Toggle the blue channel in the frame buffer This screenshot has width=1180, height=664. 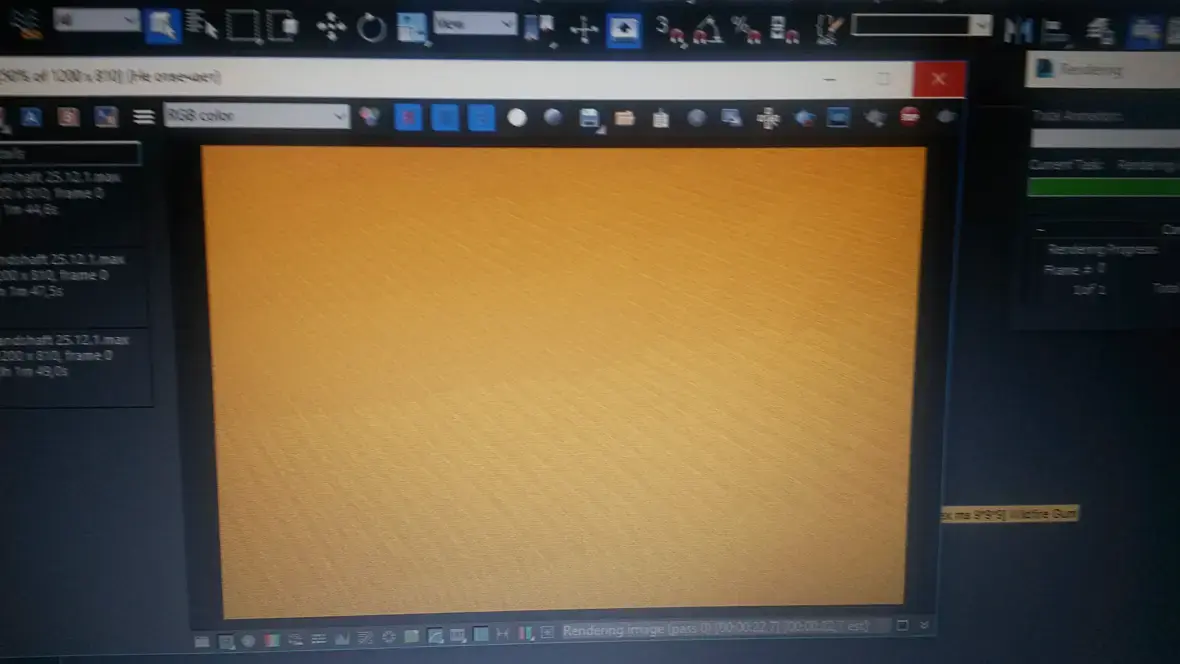[x=481, y=117]
